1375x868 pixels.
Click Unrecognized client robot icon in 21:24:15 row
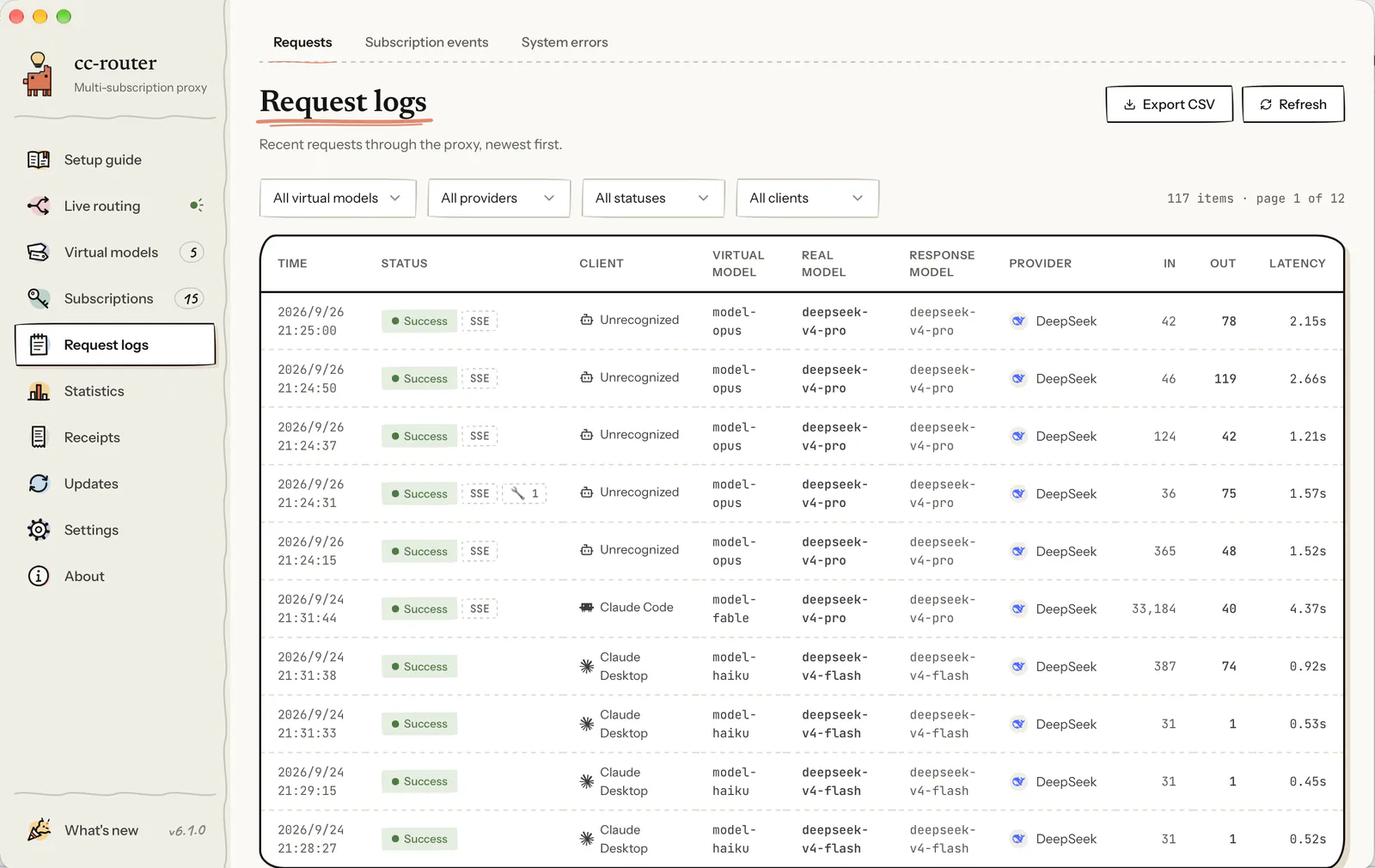tap(587, 550)
